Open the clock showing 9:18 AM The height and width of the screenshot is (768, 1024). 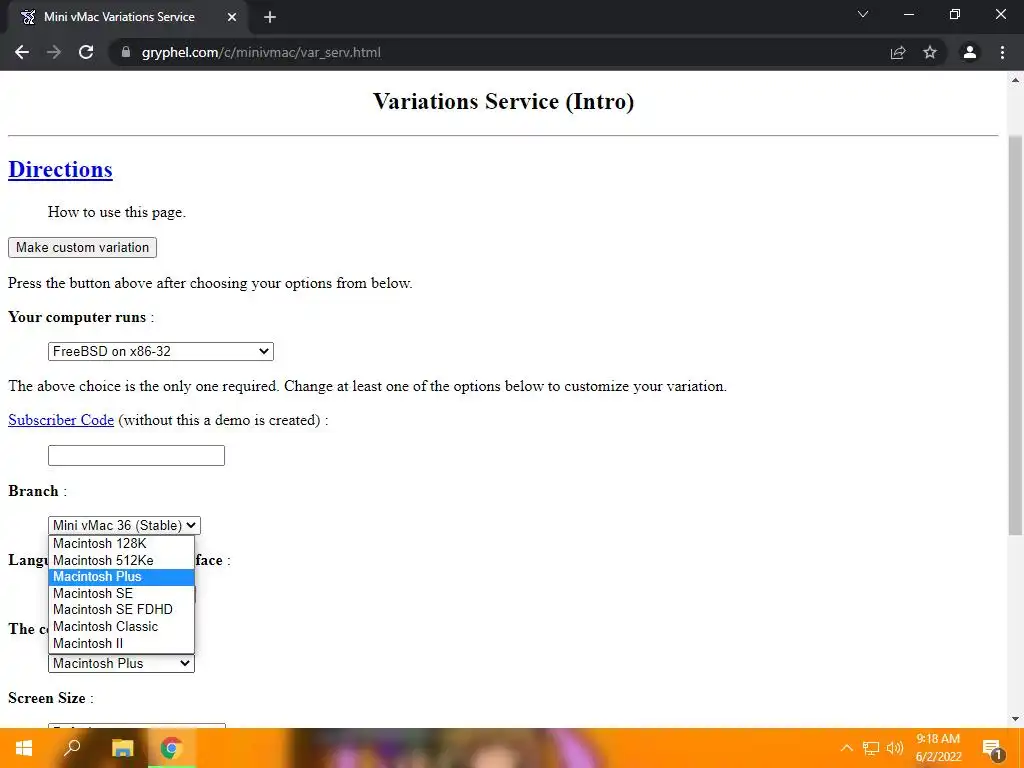pos(938,748)
